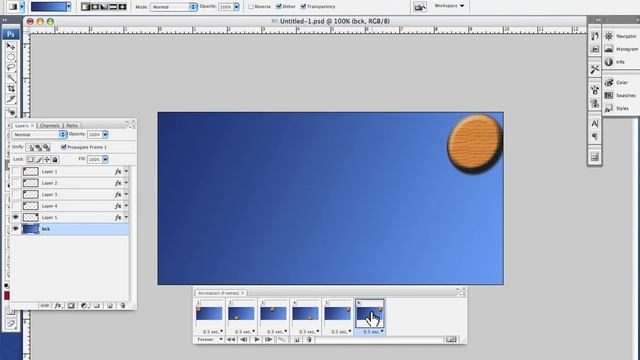
Task: Click Create adjustment layer icon
Action: tap(84, 305)
